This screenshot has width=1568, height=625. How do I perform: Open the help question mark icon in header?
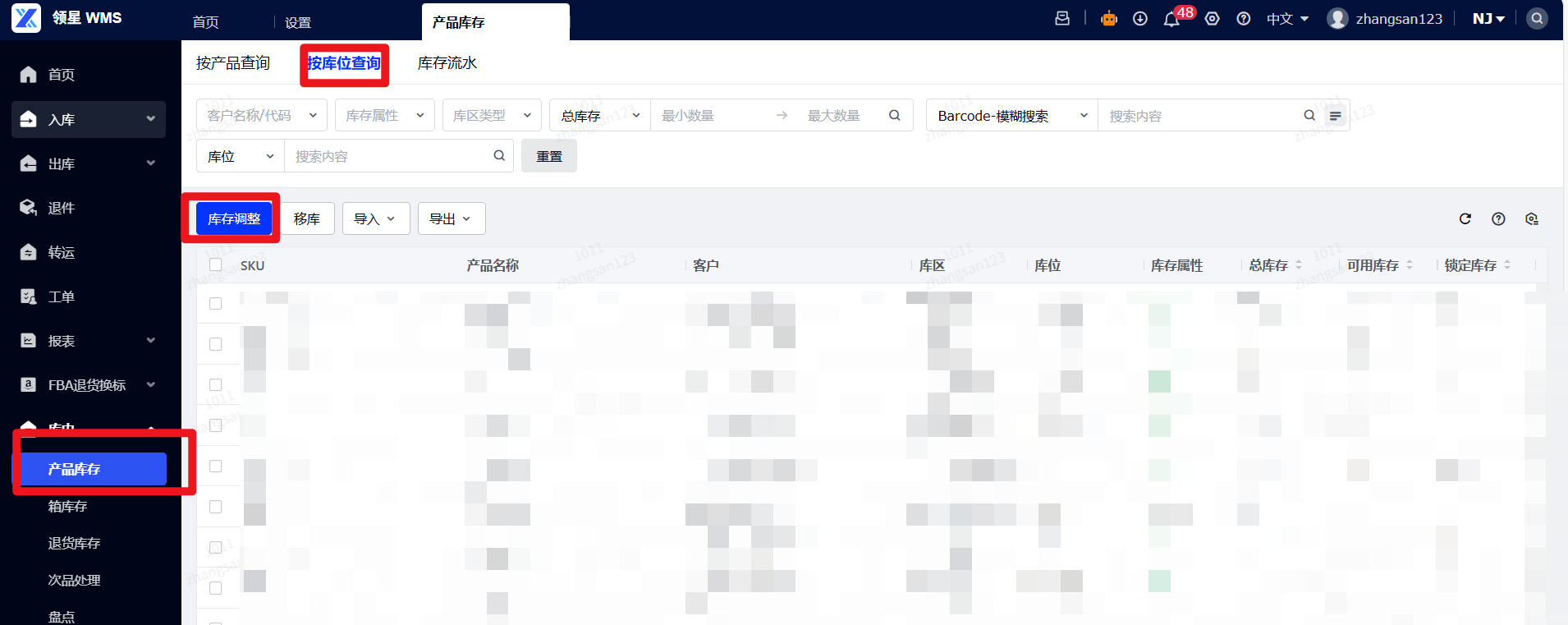pyautogui.click(x=1244, y=18)
